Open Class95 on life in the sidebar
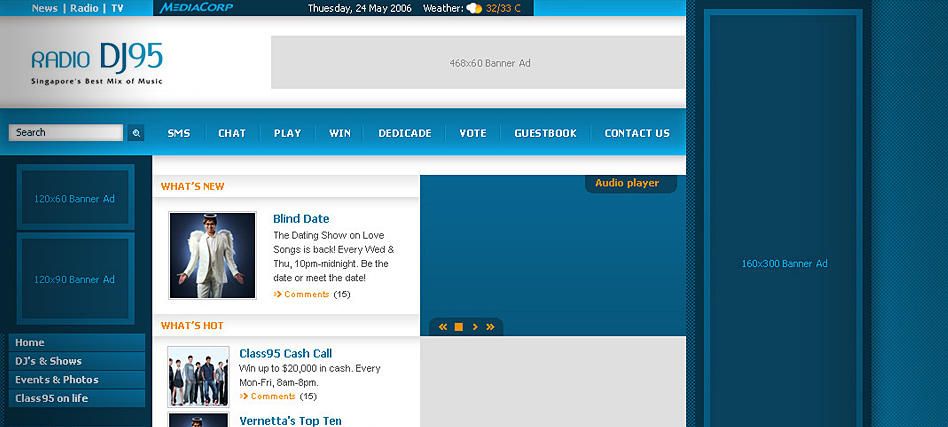This screenshot has height=427, width=948. click(x=77, y=398)
